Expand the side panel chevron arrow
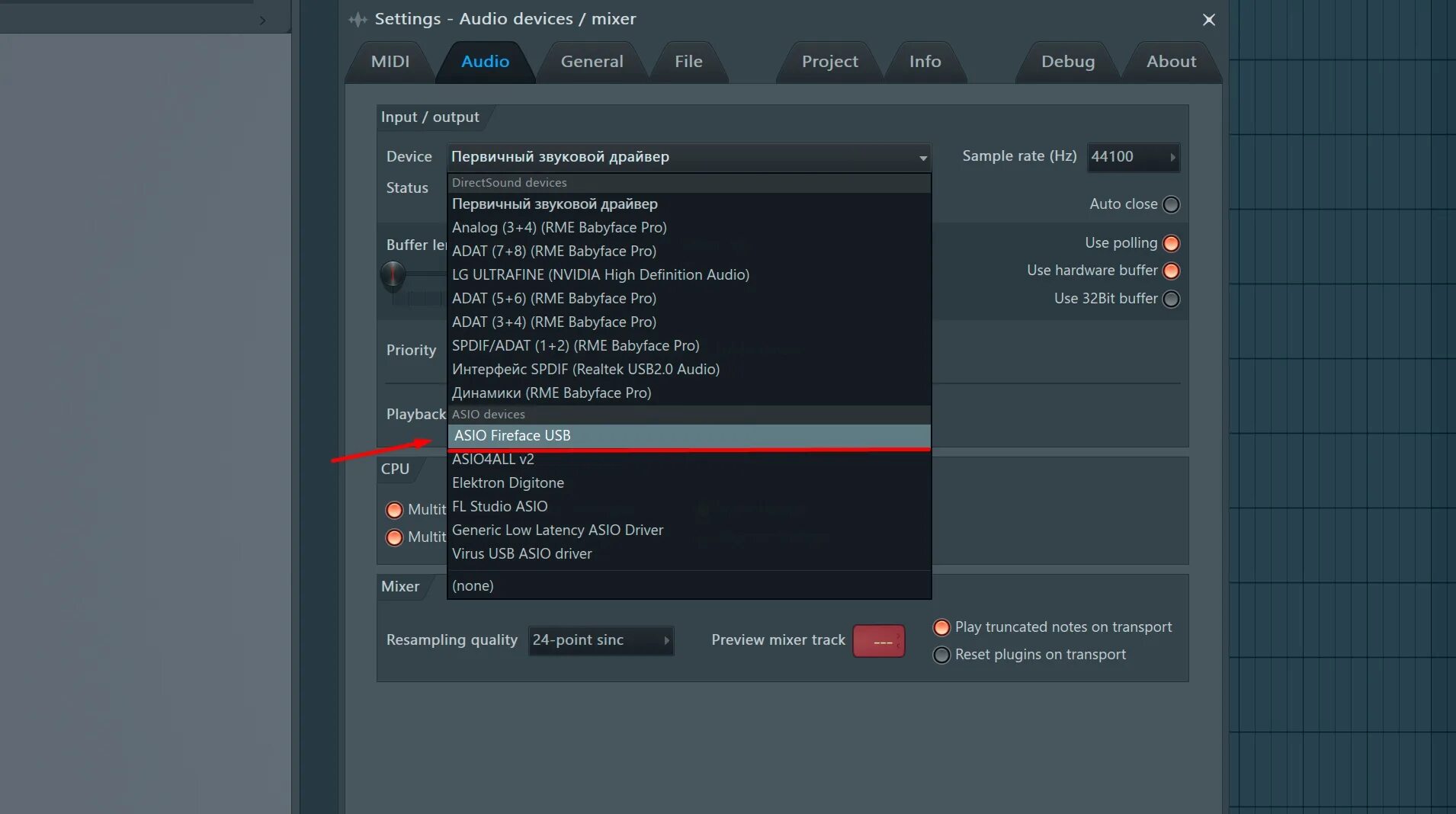 point(262,21)
